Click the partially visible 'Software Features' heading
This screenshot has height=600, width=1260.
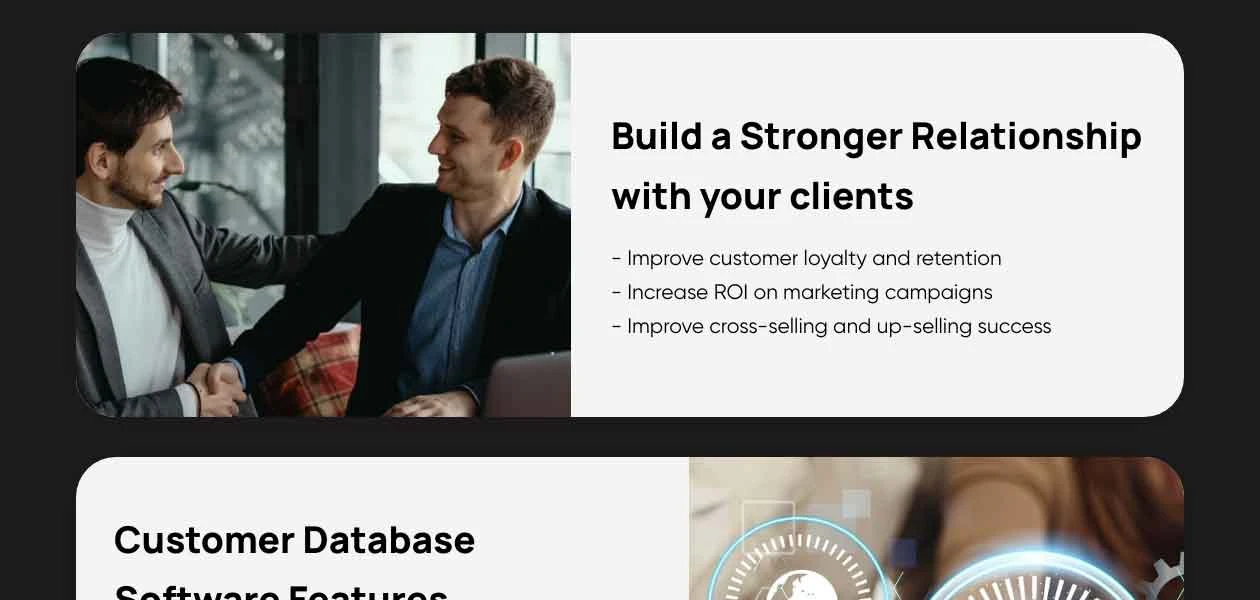(x=281, y=591)
